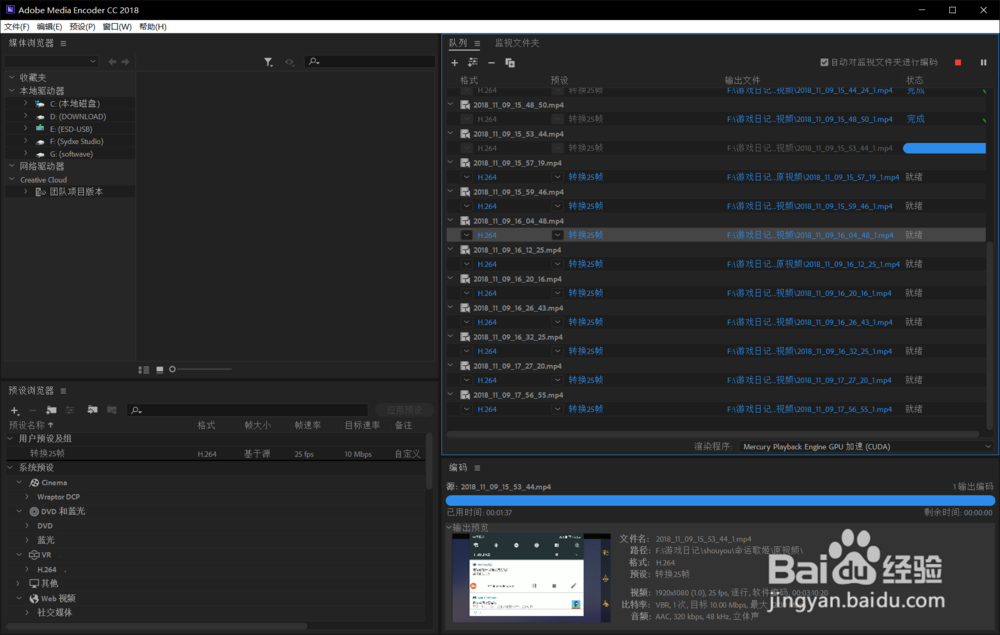Open the Help (帮助) menu
The image size is (1000, 635).
click(152, 27)
